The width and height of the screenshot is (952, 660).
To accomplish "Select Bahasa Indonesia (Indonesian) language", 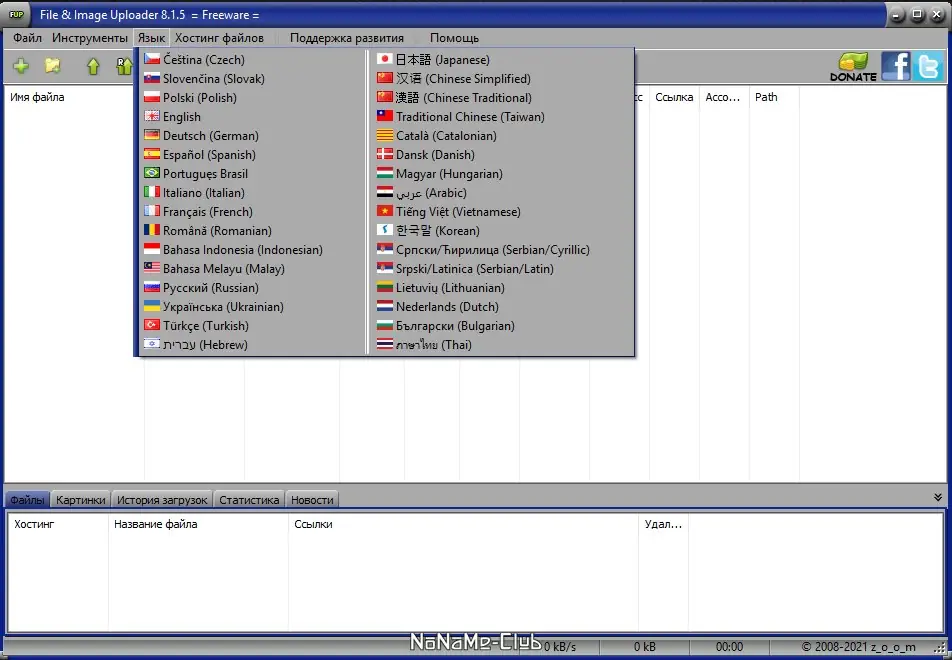I will (252, 250).
